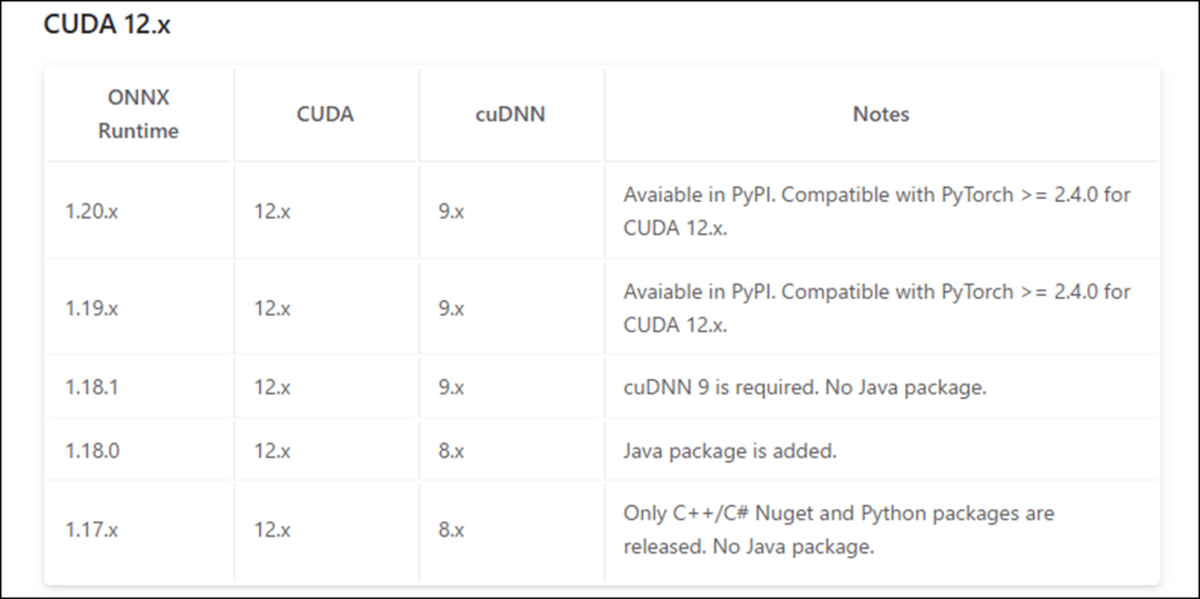
Task: Click the cuDNN 8.x cell in 1.17.x row
Action: point(451,530)
